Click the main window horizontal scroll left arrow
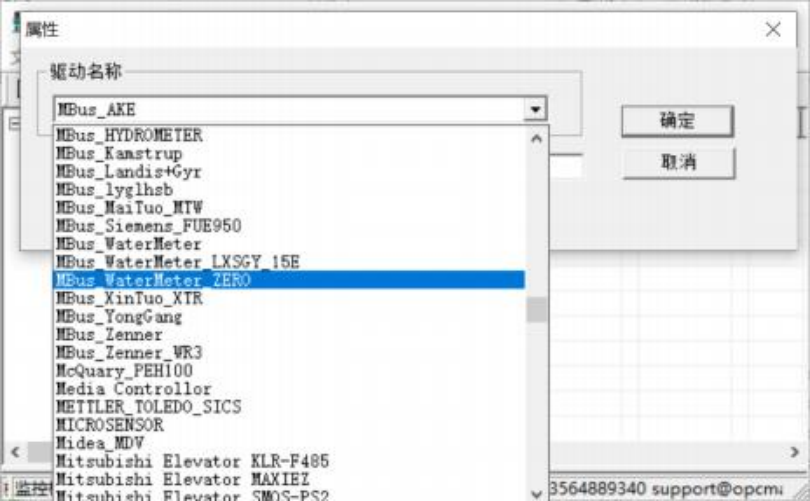 15,452
